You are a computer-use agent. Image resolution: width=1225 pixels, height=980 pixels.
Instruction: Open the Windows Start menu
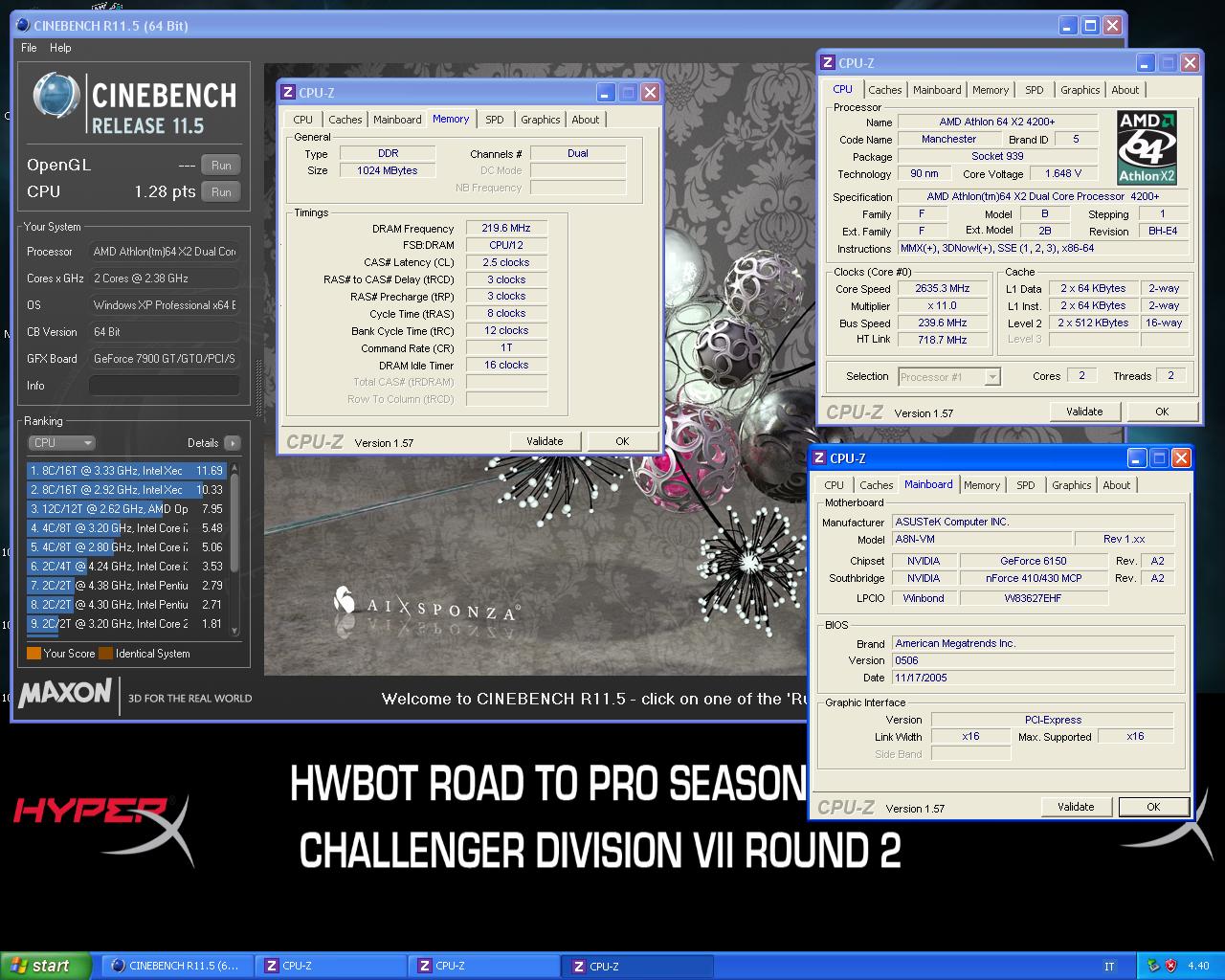tap(45, 966)
